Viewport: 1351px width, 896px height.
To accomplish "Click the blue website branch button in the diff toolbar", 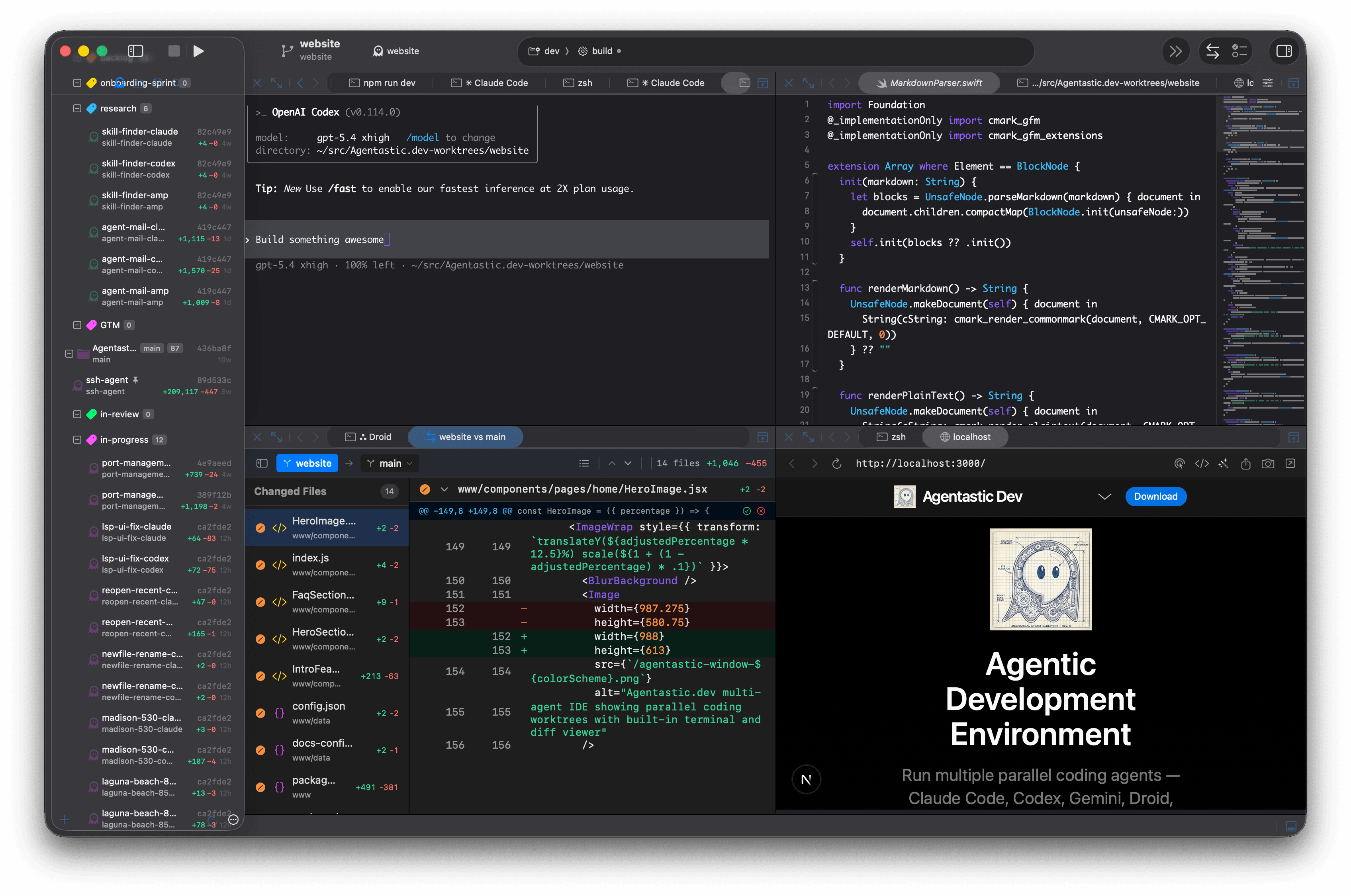I will [307, 464].
